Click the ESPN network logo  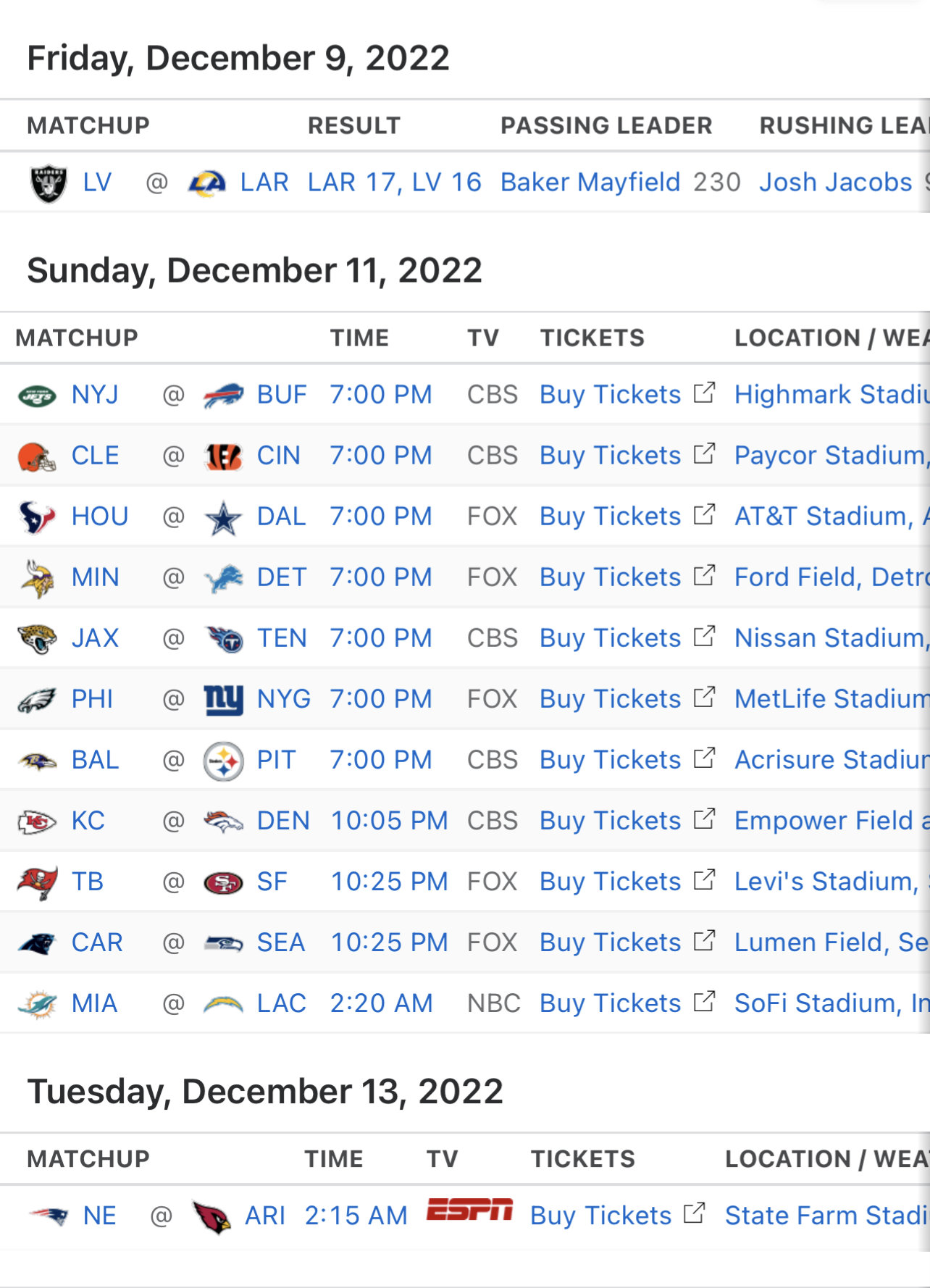point(469,1210)
